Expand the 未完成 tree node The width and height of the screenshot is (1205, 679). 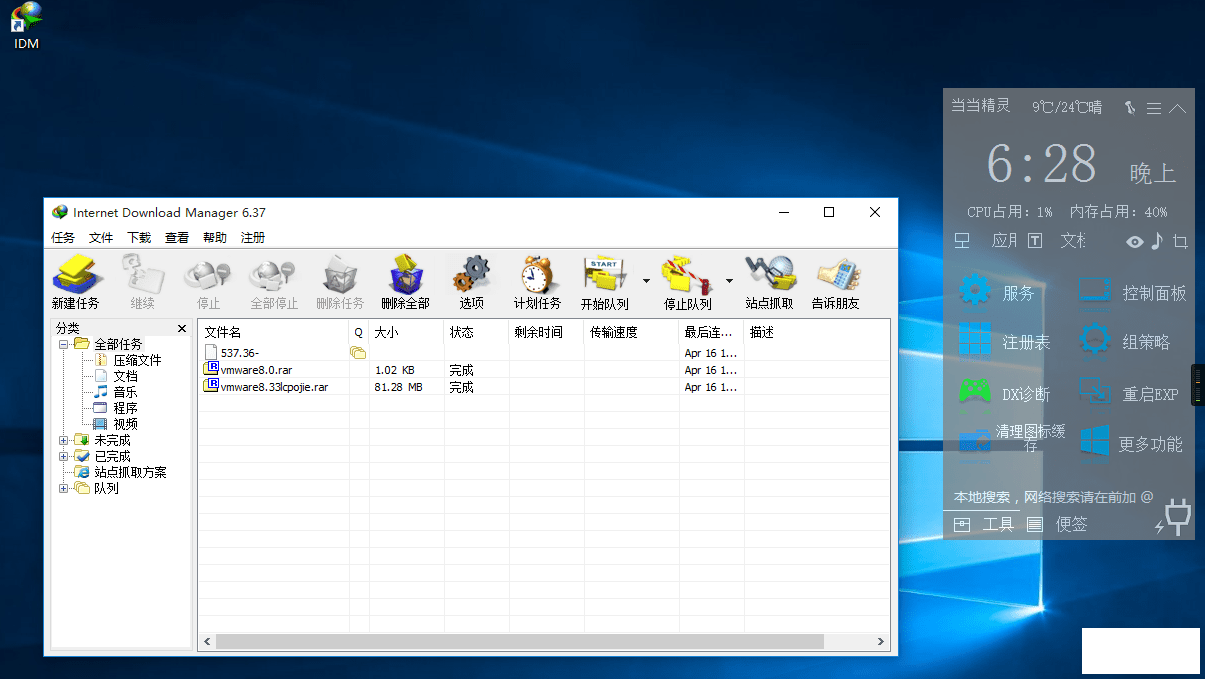64,440
